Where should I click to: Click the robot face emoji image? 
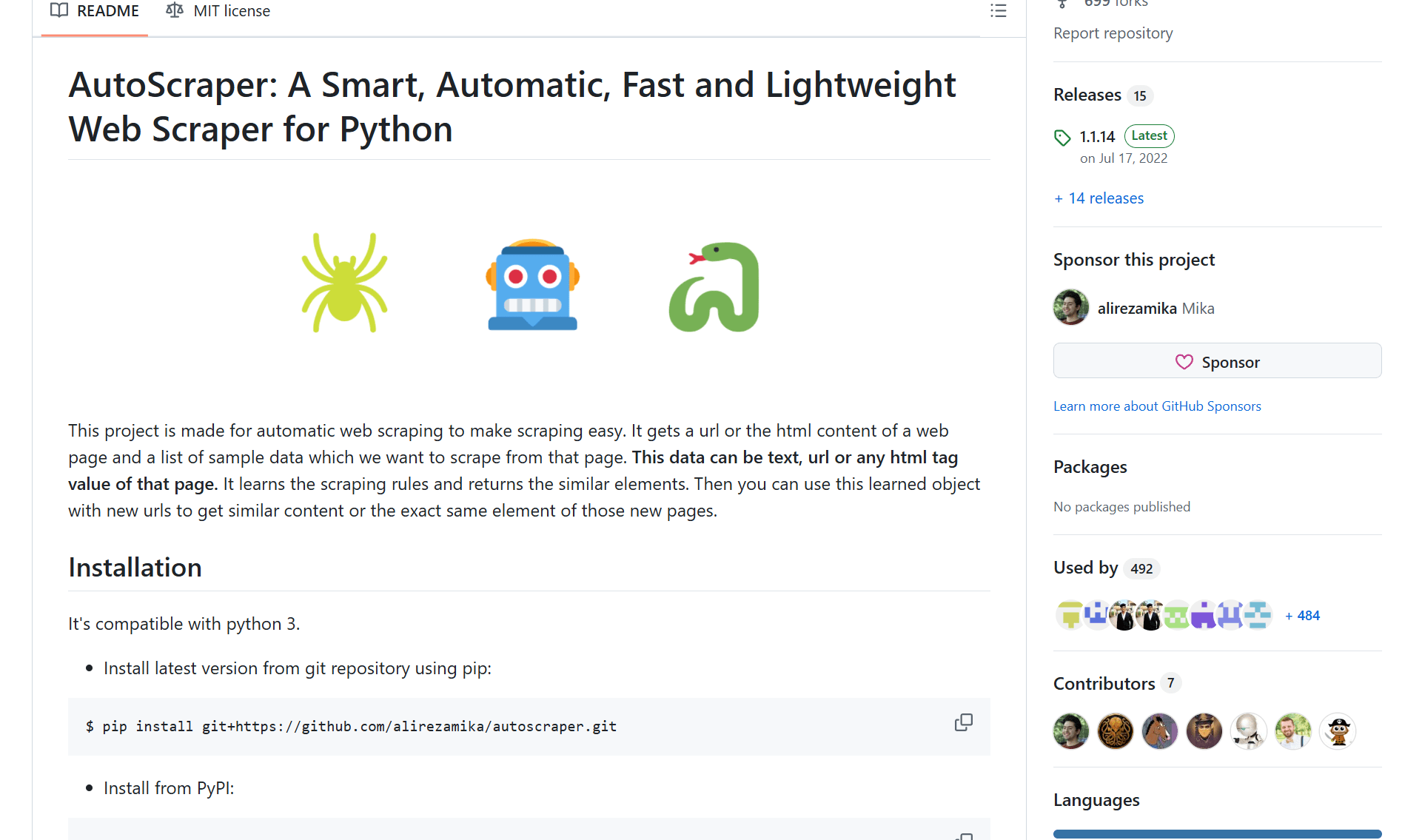(x=532, y=284)
